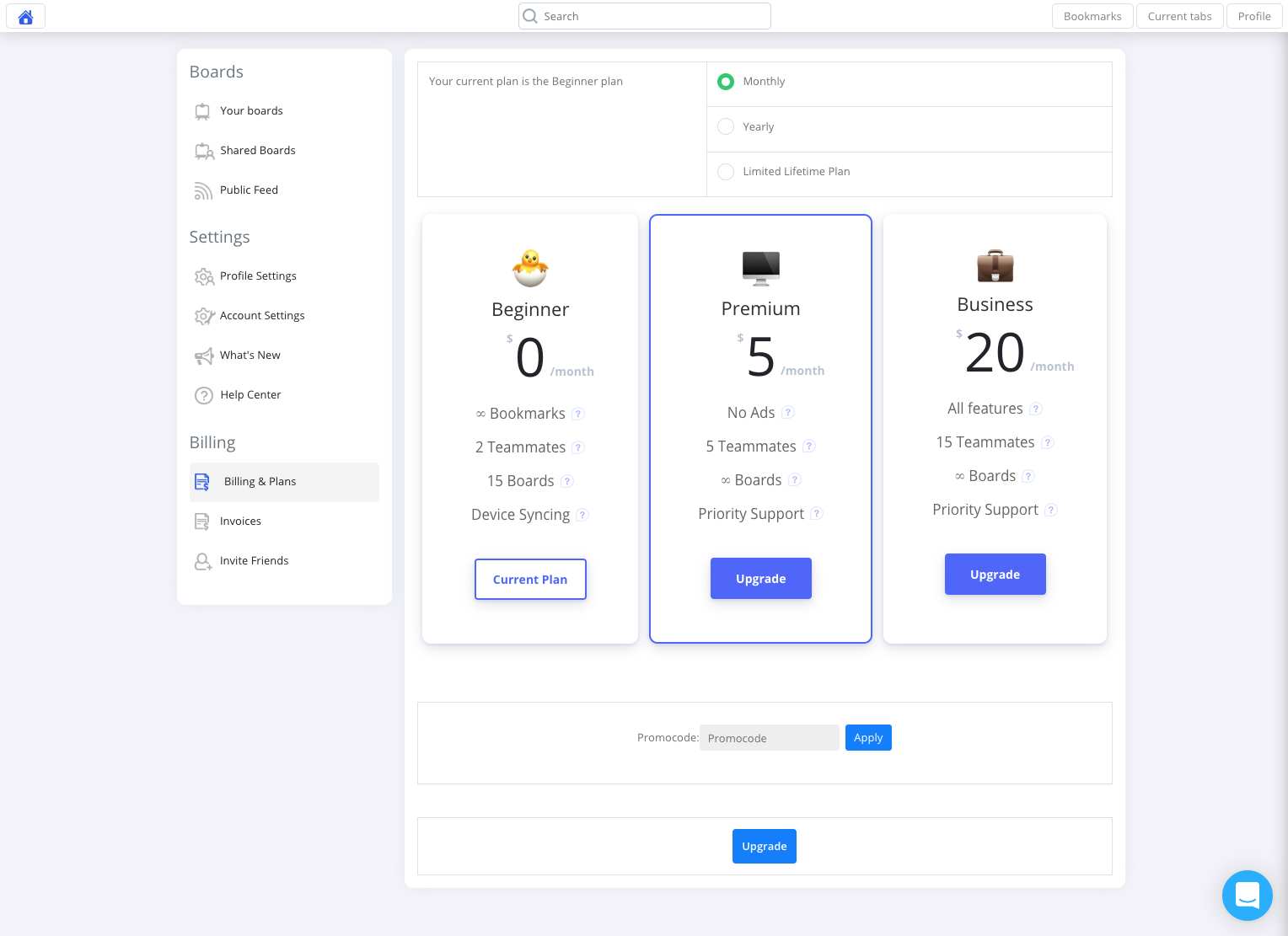The image size is (1288, 936).
Task: Open the chat support bubble
Action: click(x=1247, y=895)
